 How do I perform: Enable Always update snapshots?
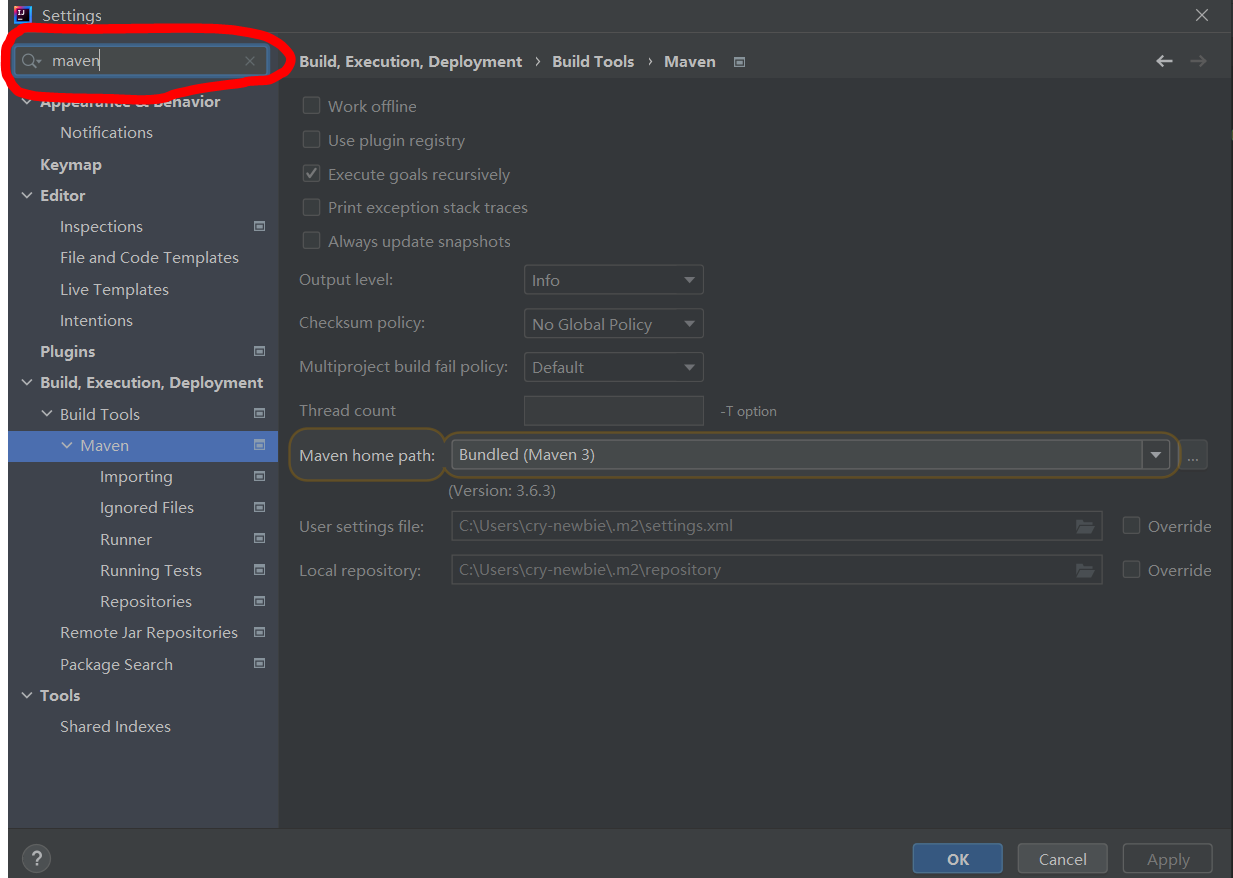click(311, 241)
